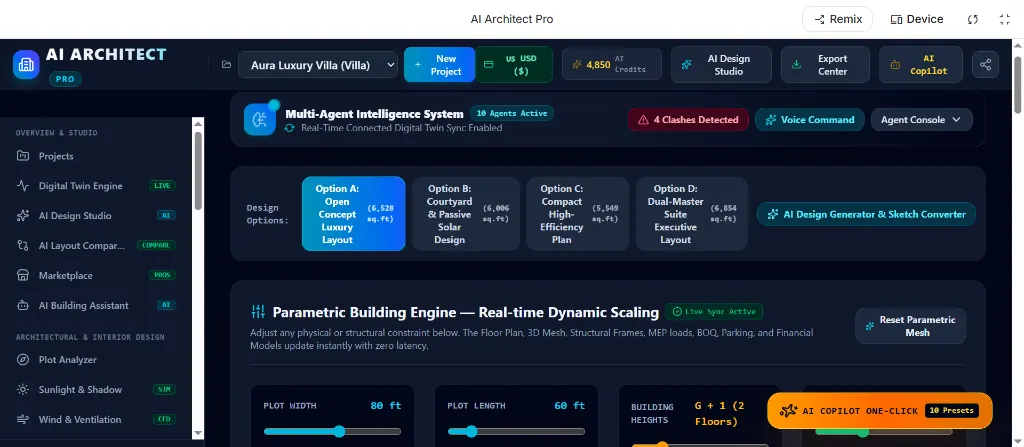Open AI Design Studio sidebar item
Image resolution: width=1024 pixels, height=447 pixels.
pyautogui.click(x=97, y=216)
